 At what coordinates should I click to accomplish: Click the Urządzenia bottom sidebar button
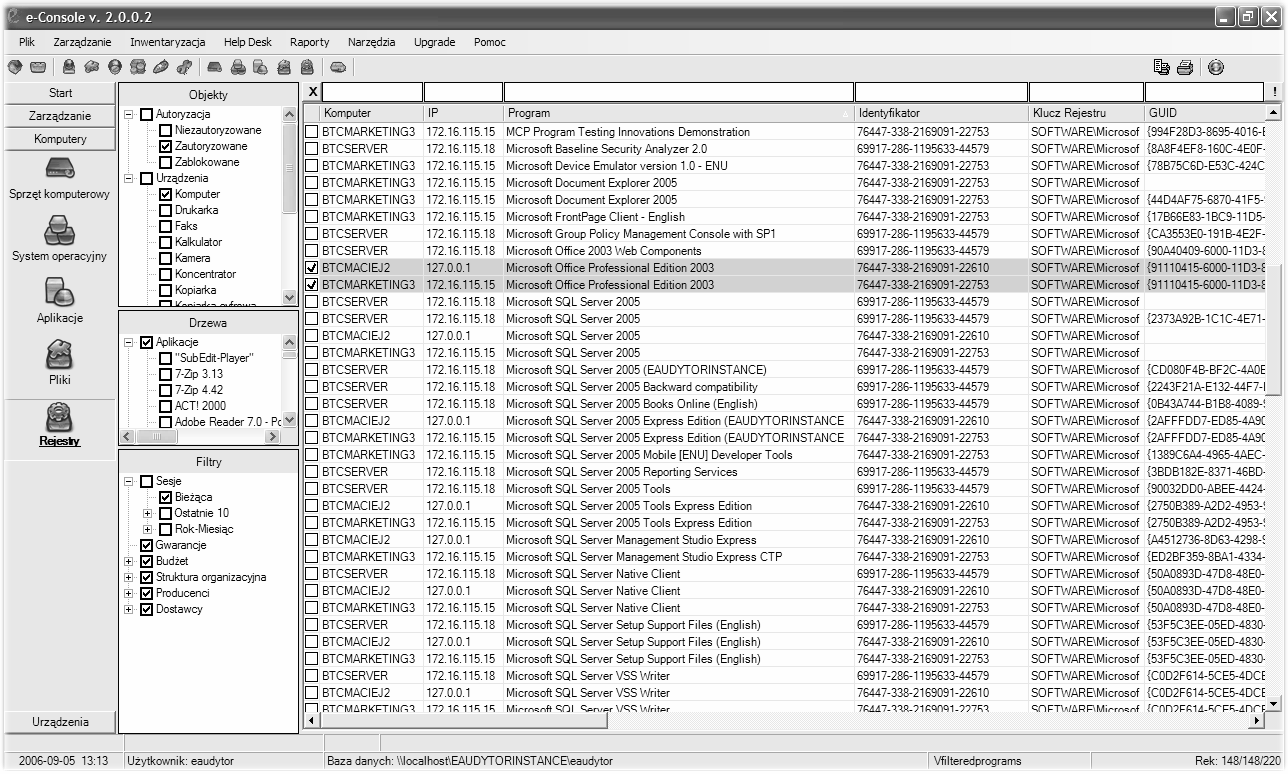[60, 722]
